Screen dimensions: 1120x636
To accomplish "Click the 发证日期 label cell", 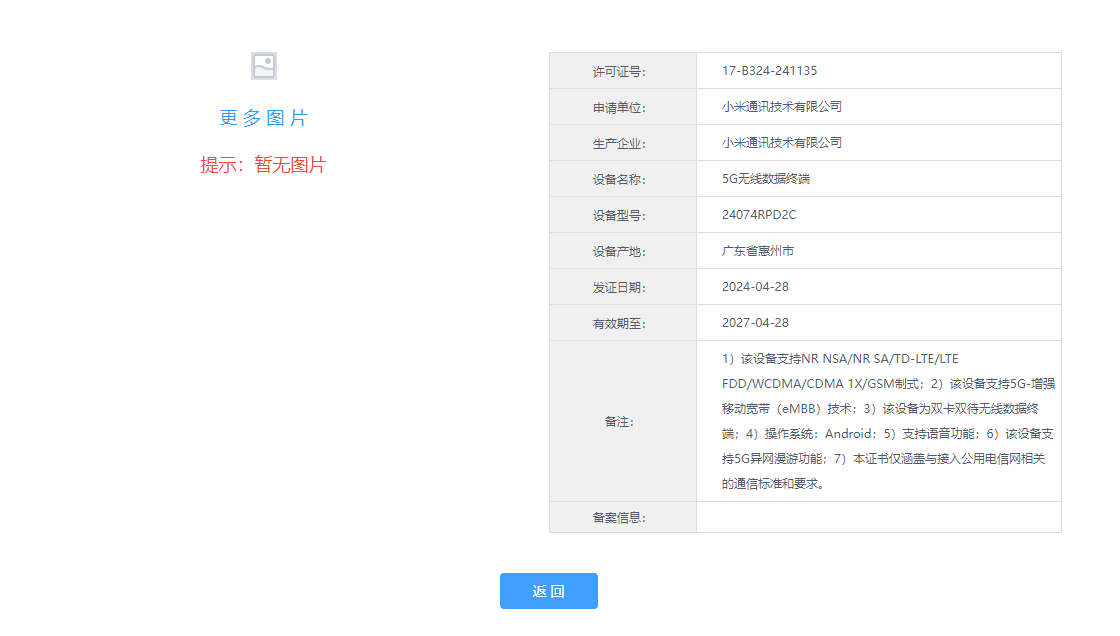I will (623, 287).
